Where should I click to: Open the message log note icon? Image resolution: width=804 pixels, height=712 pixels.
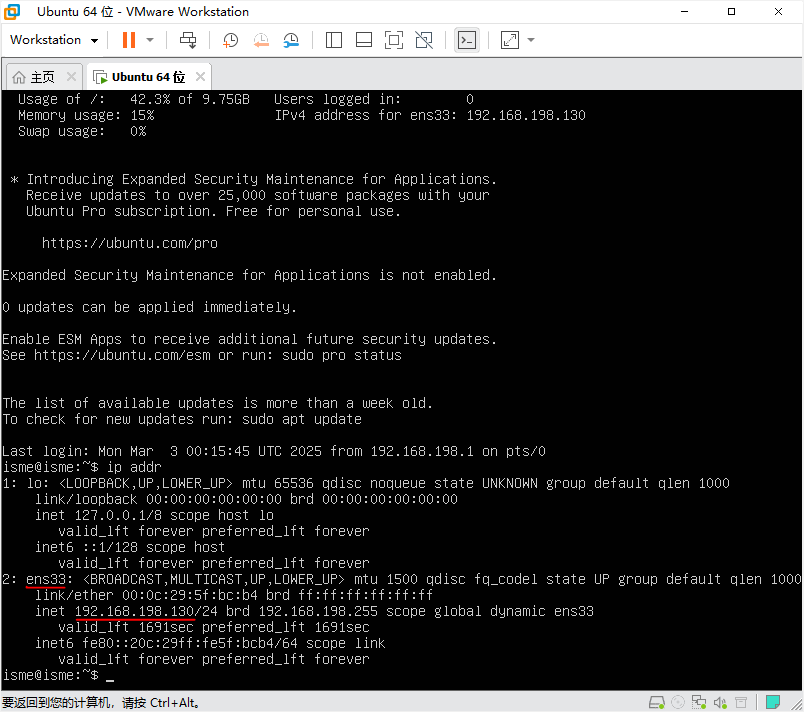(x=773, y=702)
